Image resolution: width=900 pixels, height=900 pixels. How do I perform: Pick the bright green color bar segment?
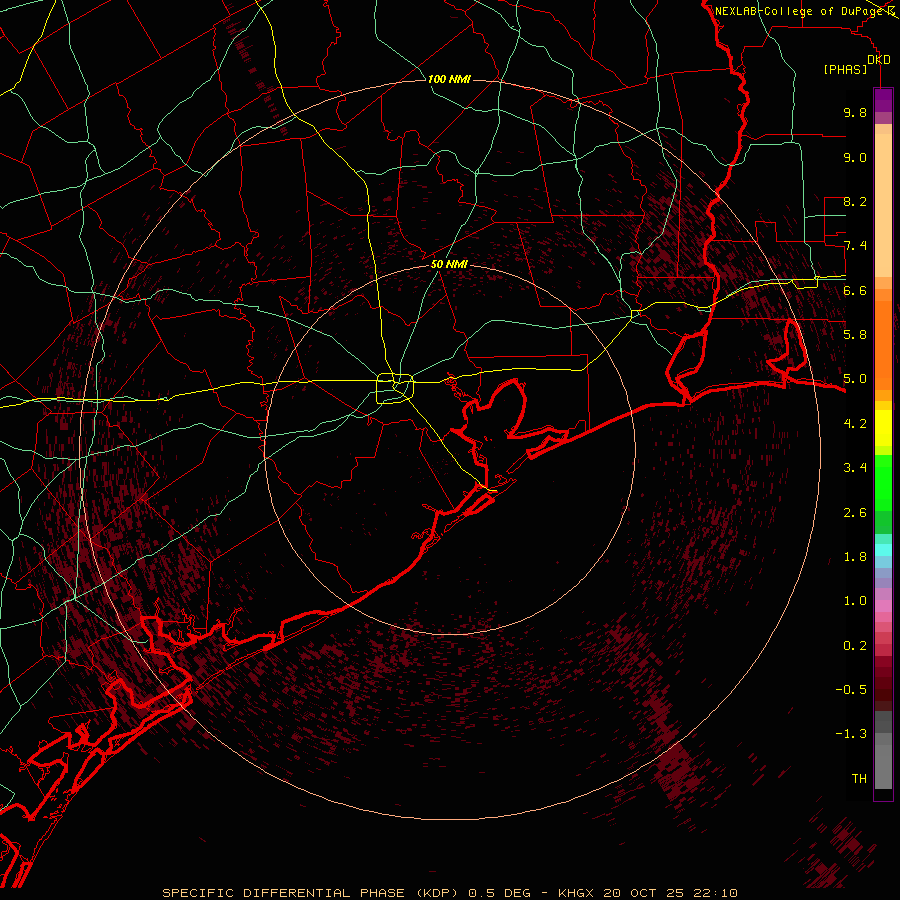pyautogui.click(x=883, y=482)
